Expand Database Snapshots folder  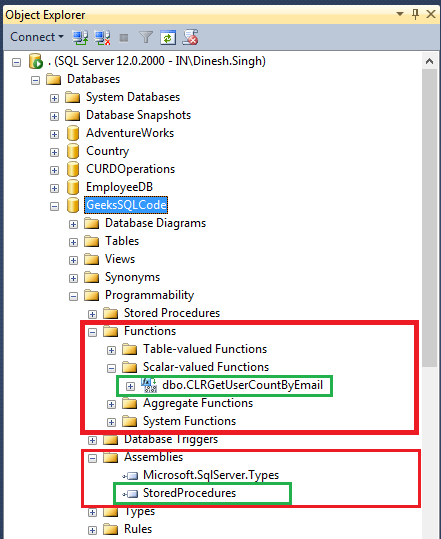54,117
